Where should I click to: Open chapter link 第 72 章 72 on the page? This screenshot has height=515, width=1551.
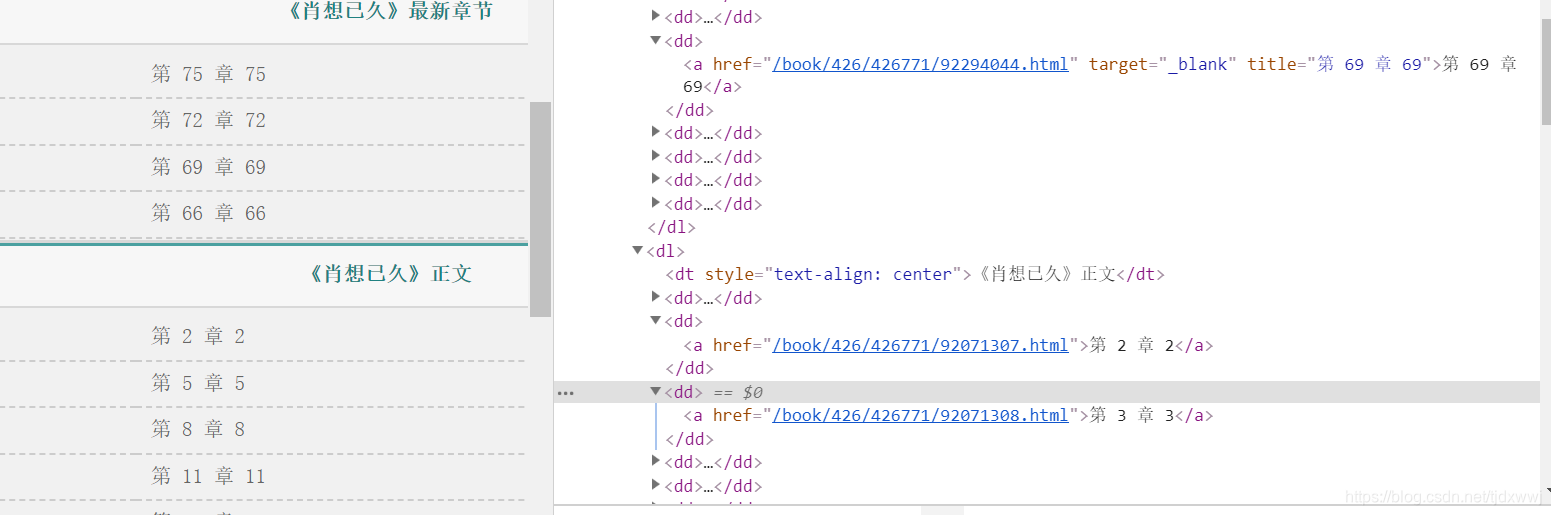pos(209,120)
